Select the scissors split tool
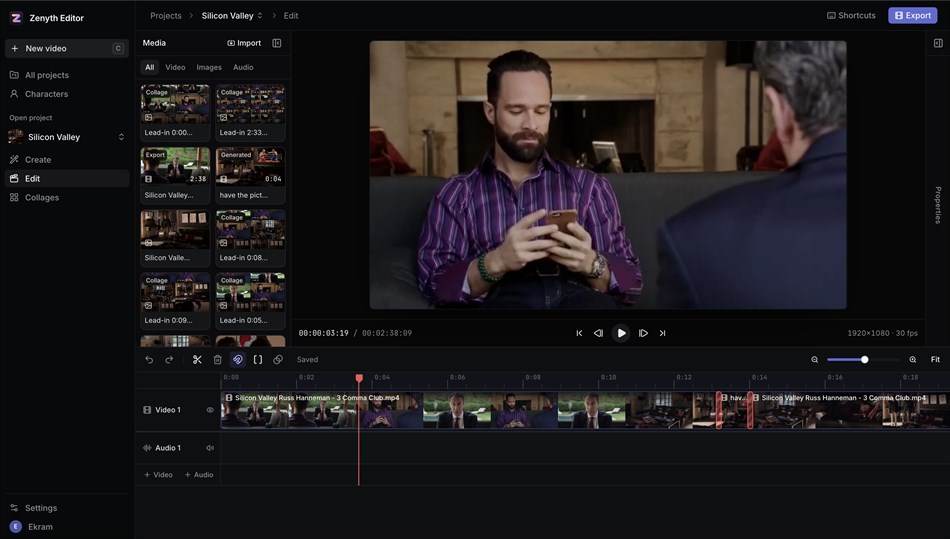Screen dimensions: 950x539 (x=197, y=360)
